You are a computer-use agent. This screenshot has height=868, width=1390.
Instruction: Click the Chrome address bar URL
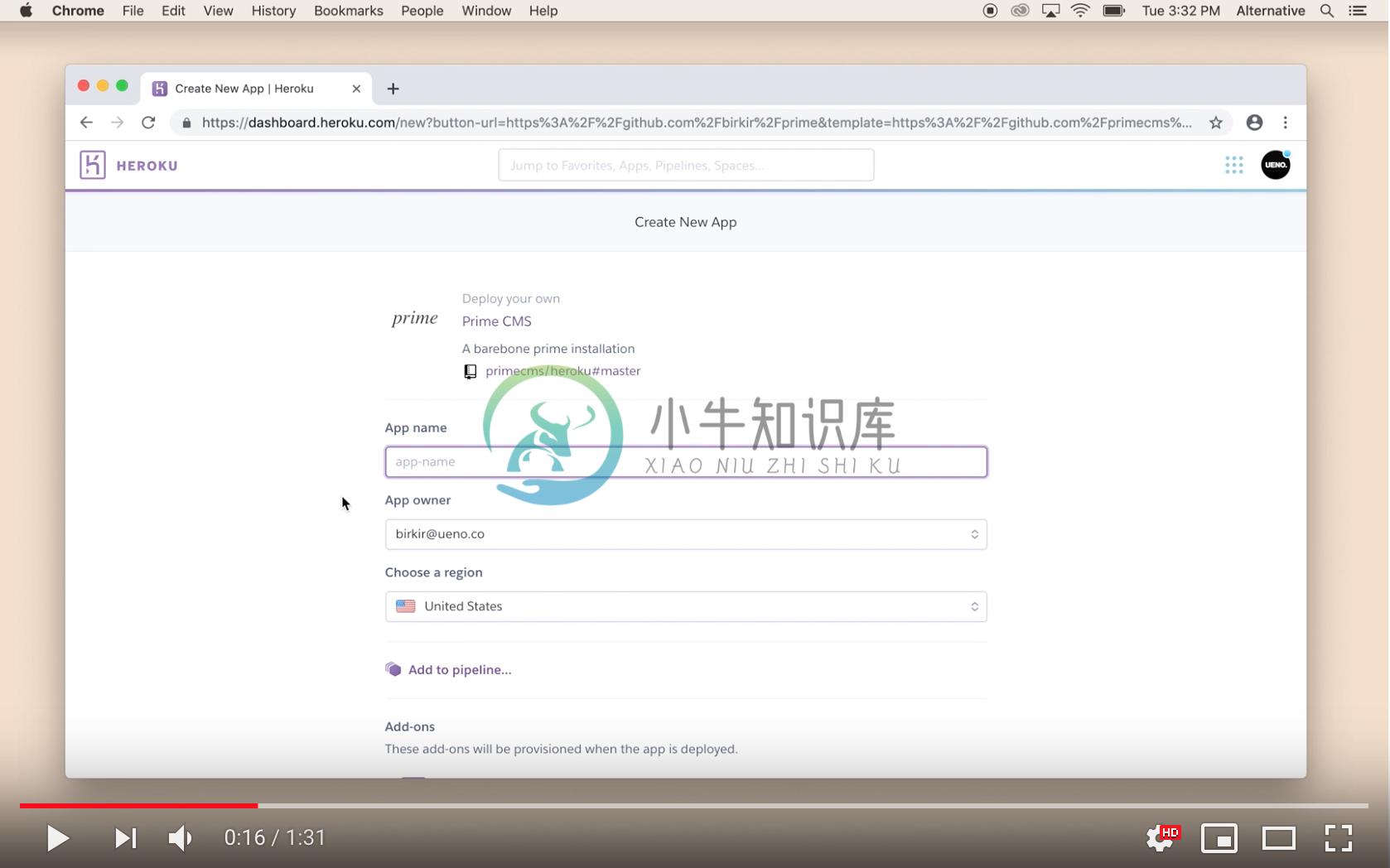click(696, 123)
